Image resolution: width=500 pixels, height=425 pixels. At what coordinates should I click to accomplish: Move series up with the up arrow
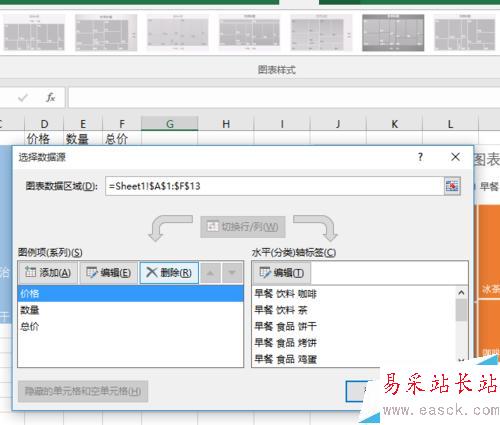(210, 273)
